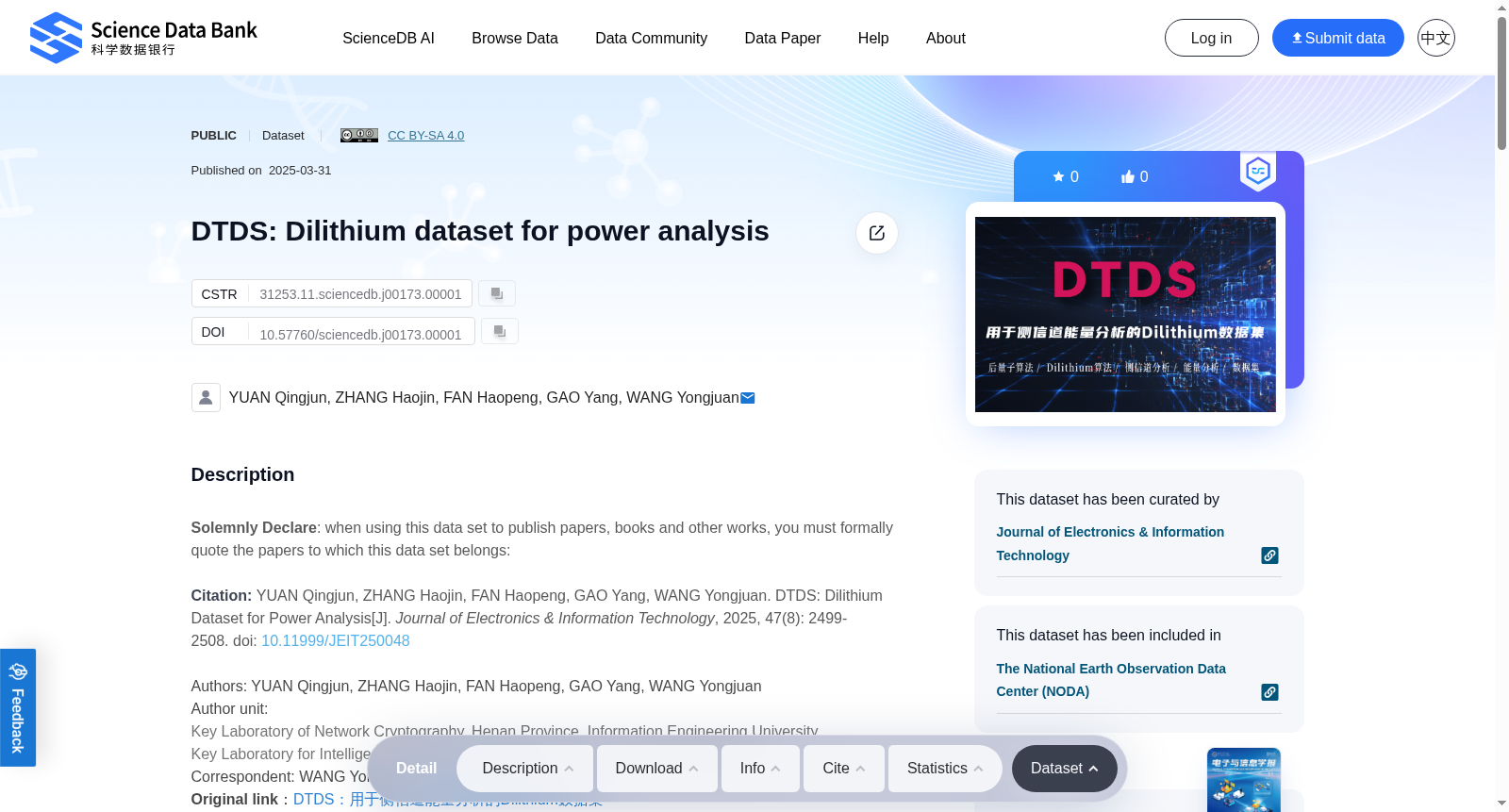Click the page vertical scrollbar thumb

pyautogui.click(x=1501, y=83)
